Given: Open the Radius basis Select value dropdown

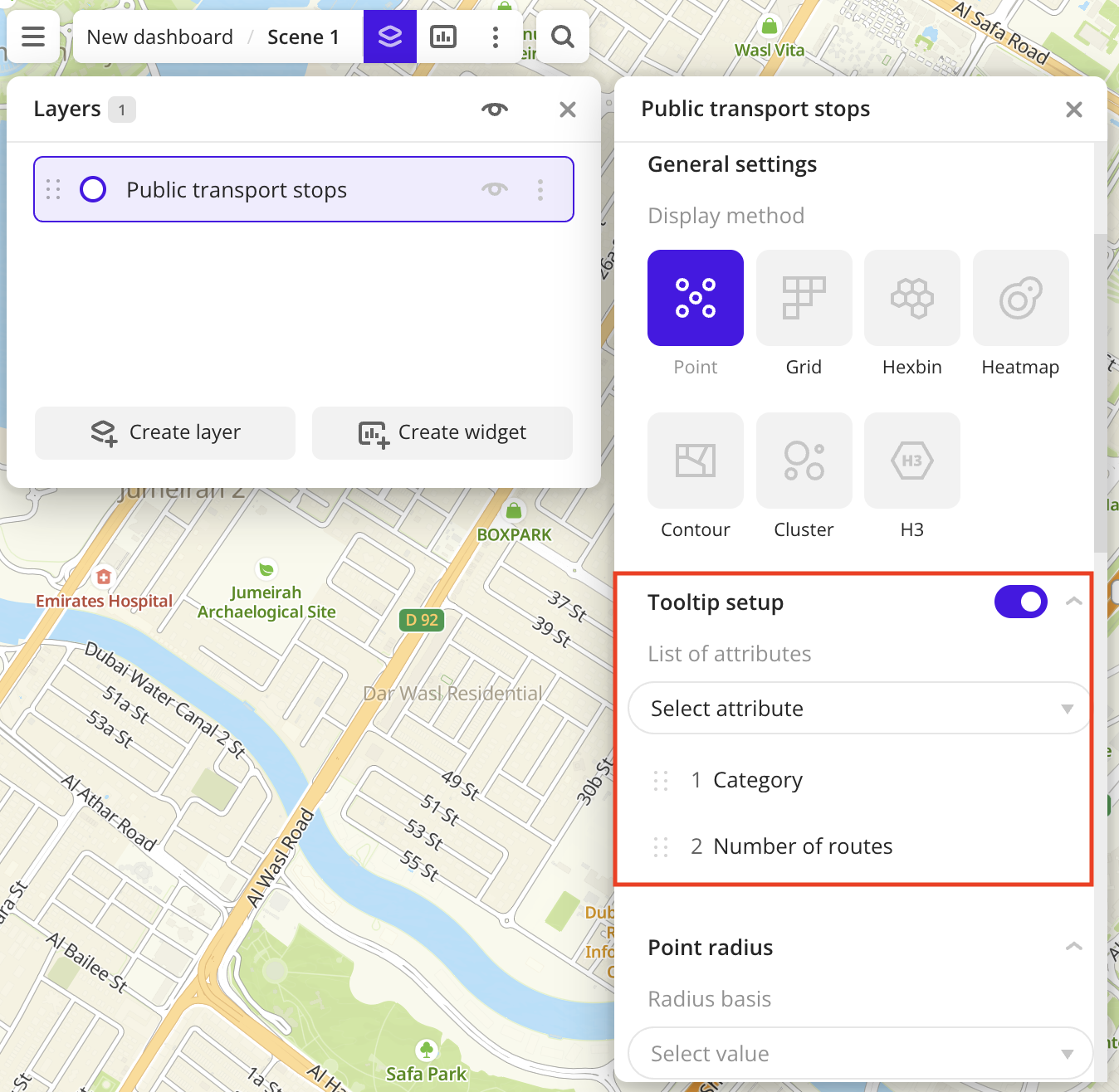Looking at the screenshot, I should click(x=859, y=1053).
